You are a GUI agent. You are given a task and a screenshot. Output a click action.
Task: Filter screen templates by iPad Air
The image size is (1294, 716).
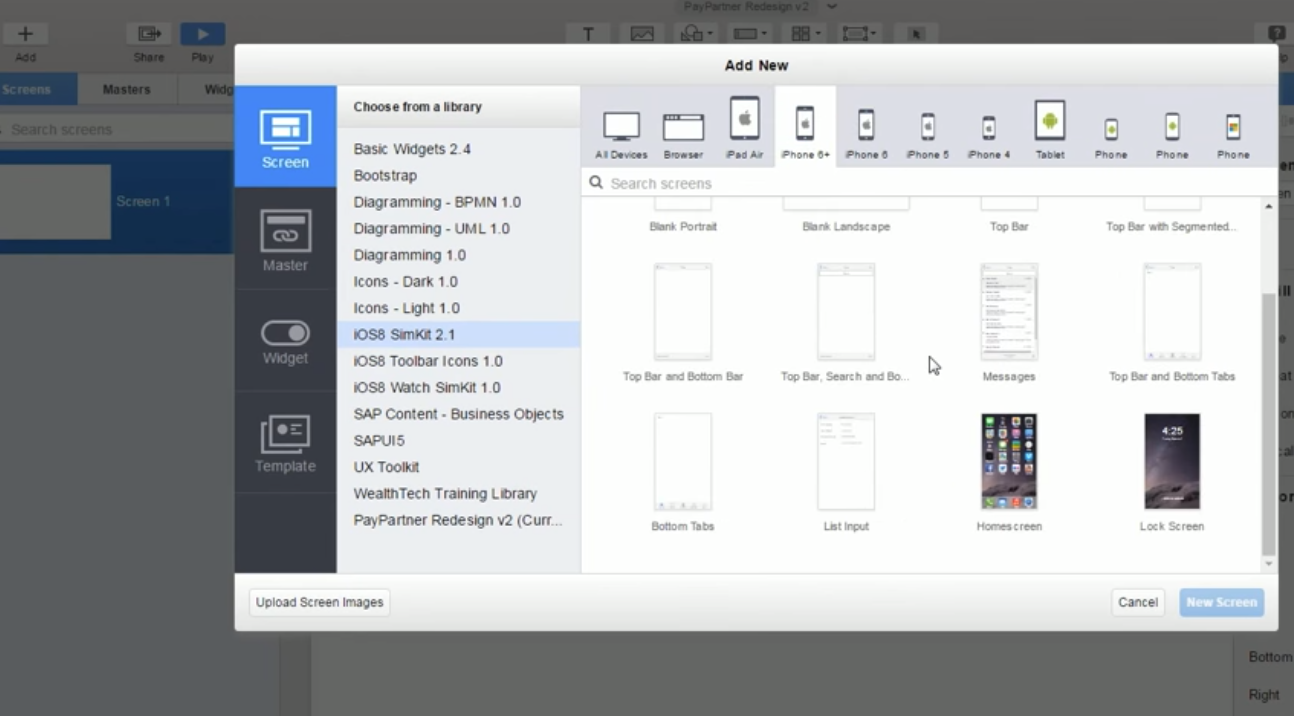(744, 128)
